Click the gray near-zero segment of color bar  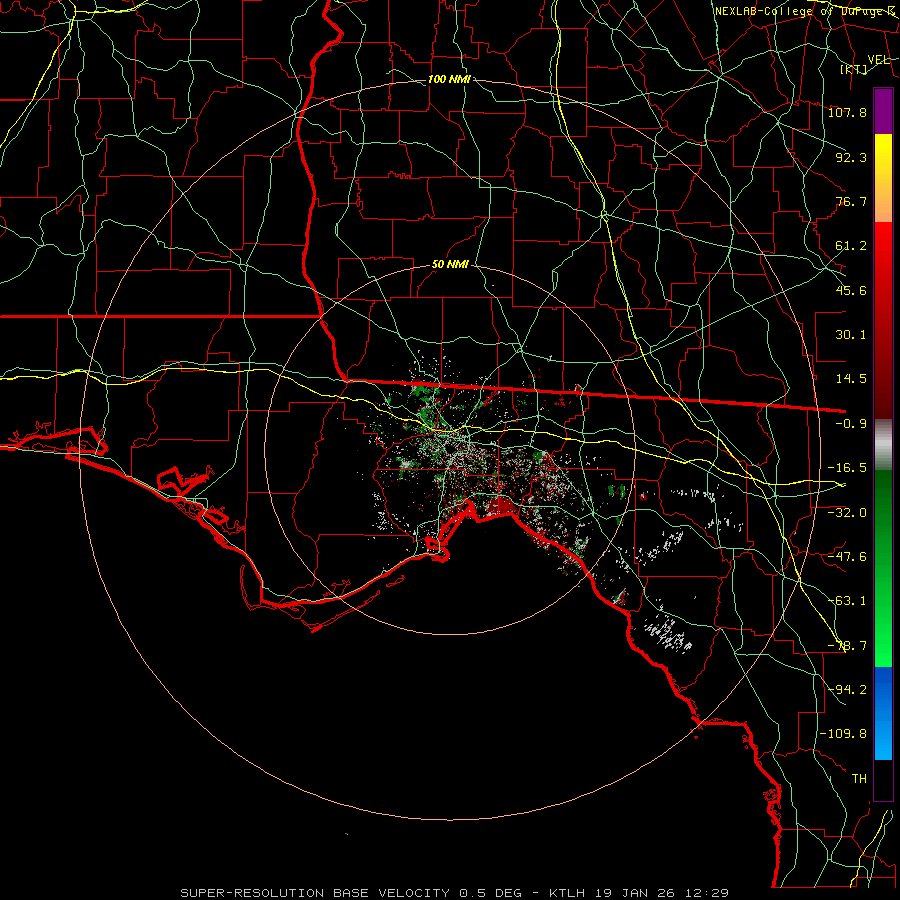pyautogui.click(x=883, y=445)
